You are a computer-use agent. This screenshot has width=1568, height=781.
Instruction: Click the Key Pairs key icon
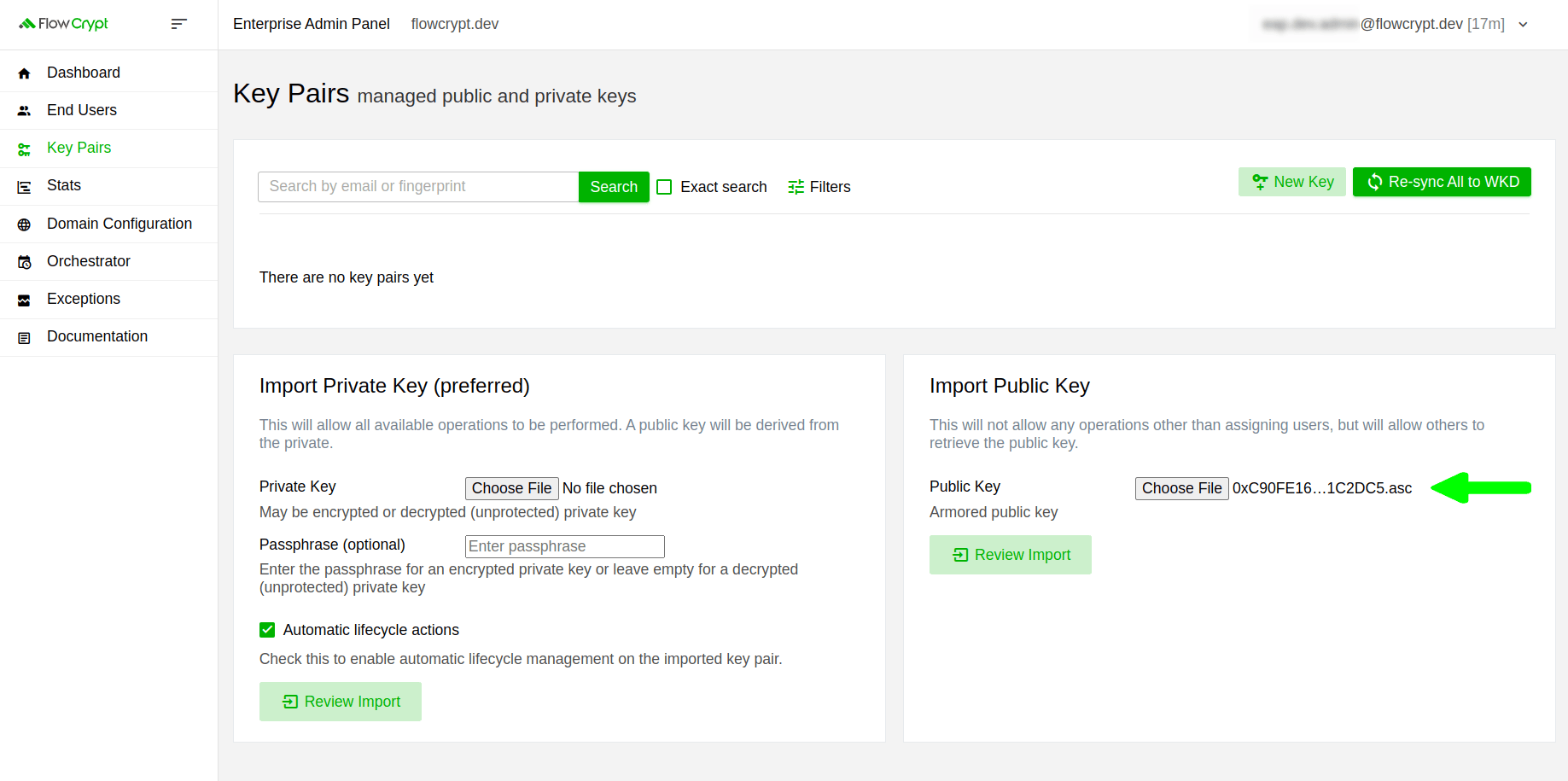click(x=24, y=149)
